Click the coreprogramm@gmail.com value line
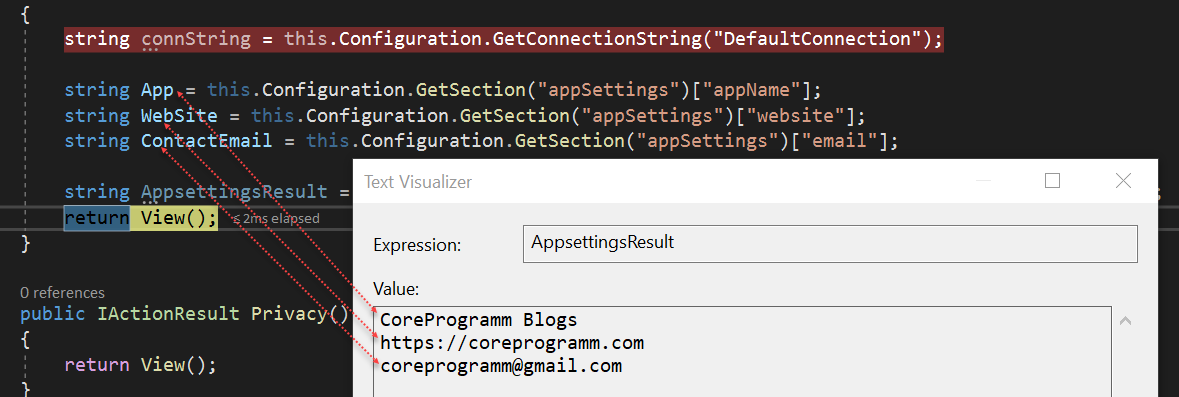 click(x=501, y=366)
